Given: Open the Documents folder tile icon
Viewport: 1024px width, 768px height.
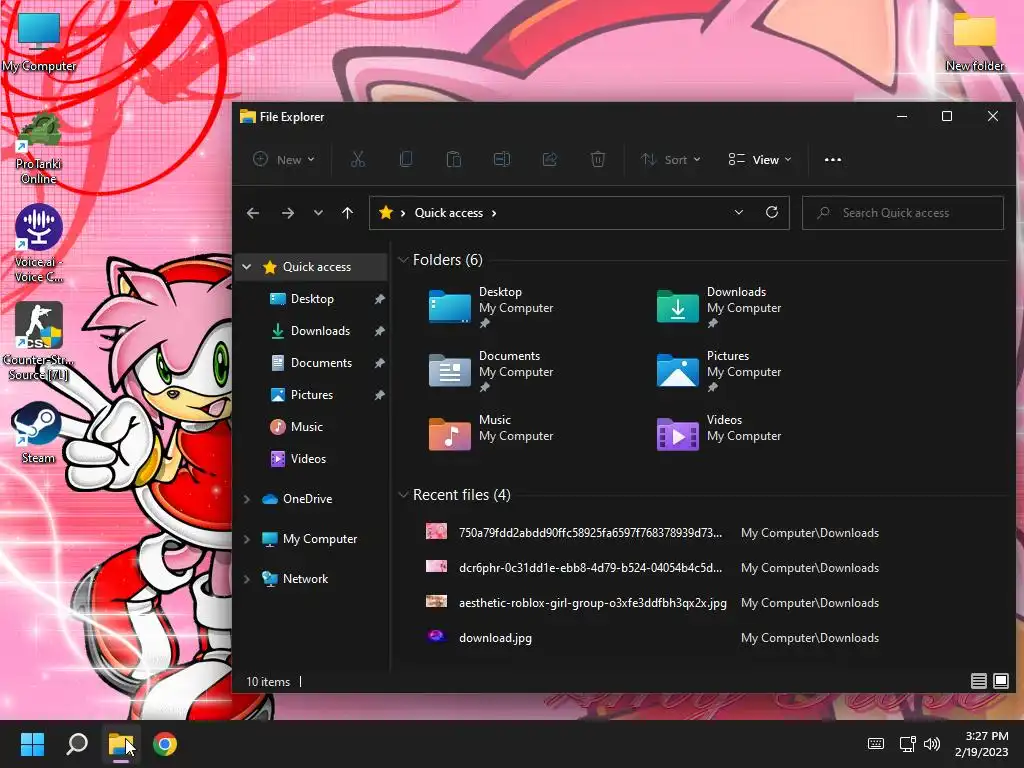Looking at the screenshot, I should point(449,370).
